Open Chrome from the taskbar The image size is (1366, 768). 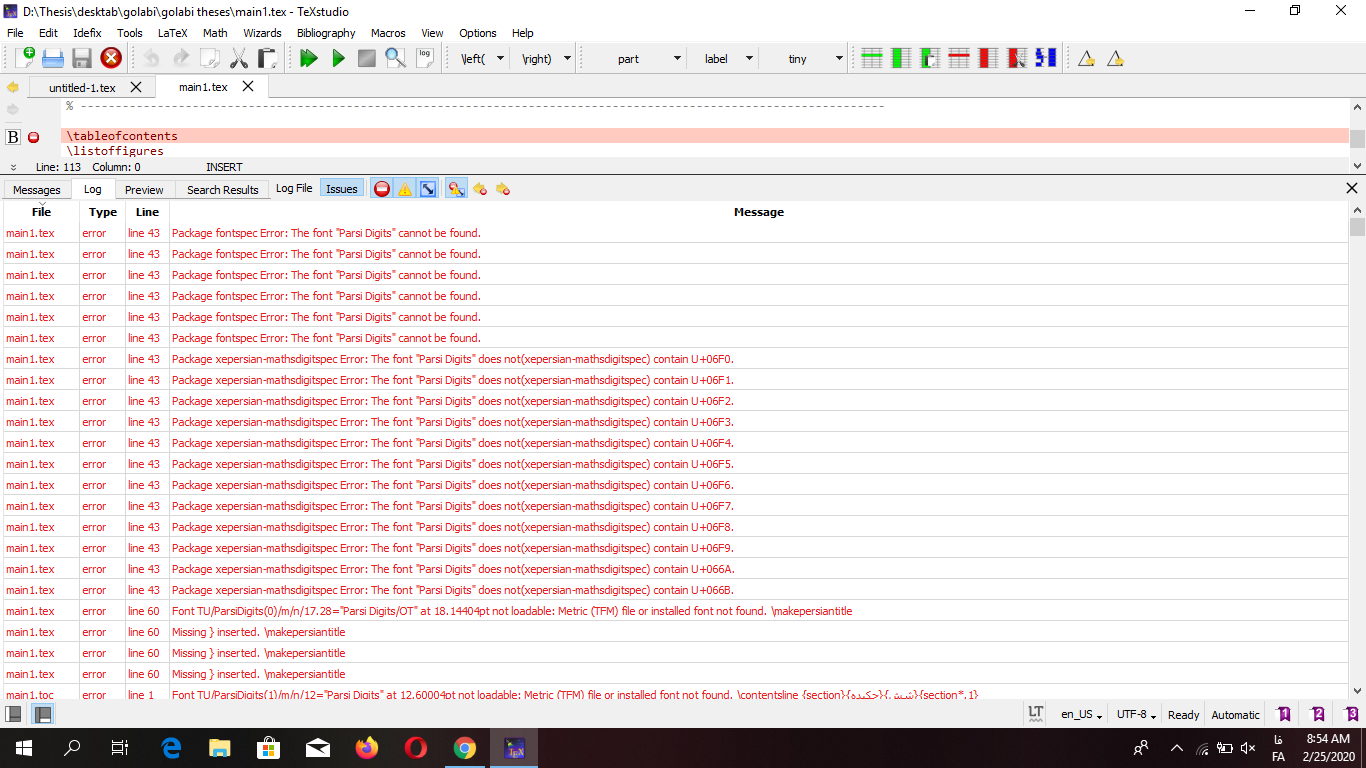point(465,748)
